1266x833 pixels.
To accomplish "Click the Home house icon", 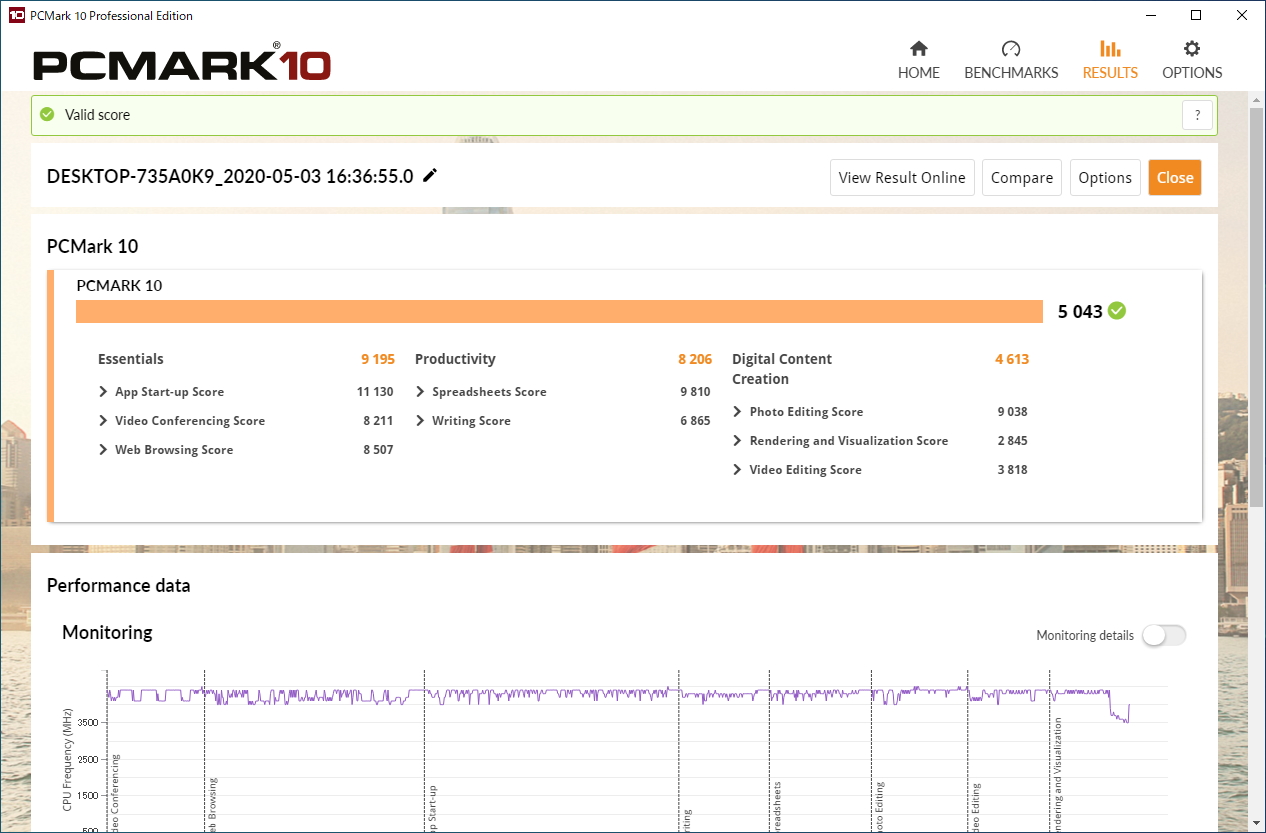I will coord(918,49).
